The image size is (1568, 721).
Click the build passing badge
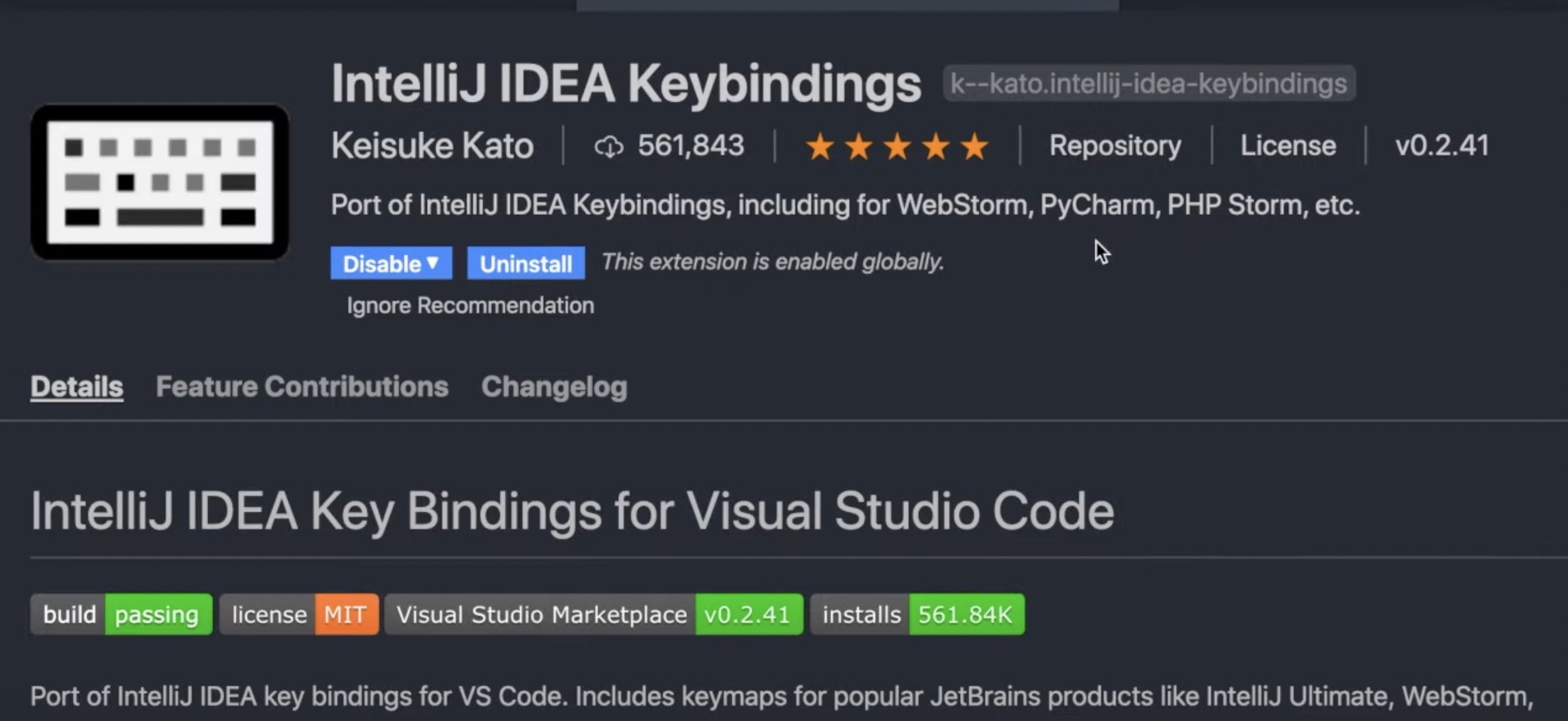[x=121, y=614]
